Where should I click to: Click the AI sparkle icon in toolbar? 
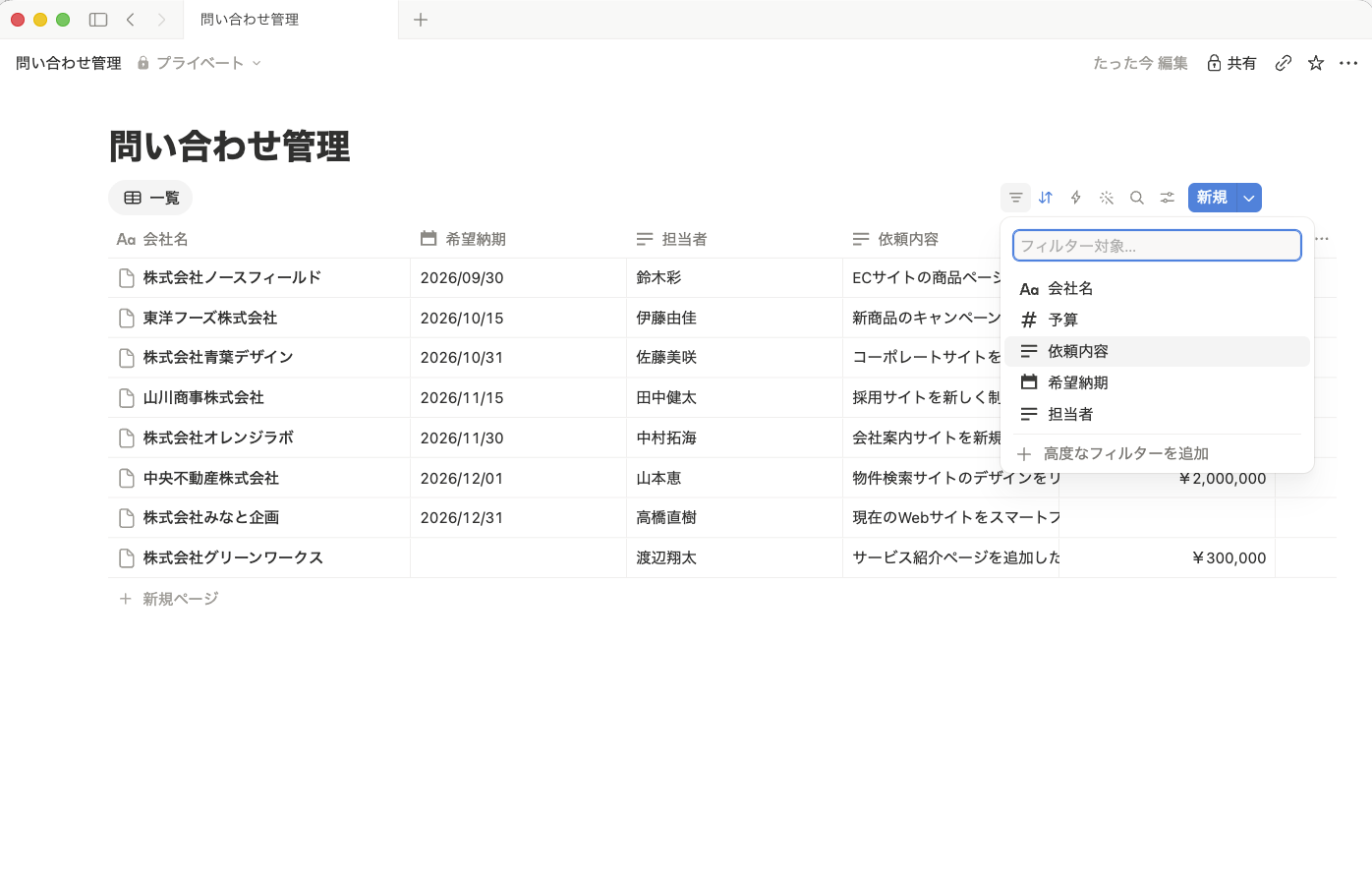1107,198
